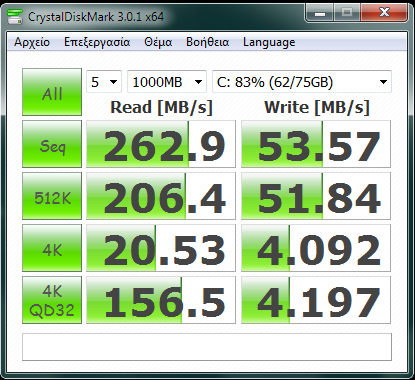Start the 4K QD32 benchmark
415x380 pixels.
tap(52, 300)
